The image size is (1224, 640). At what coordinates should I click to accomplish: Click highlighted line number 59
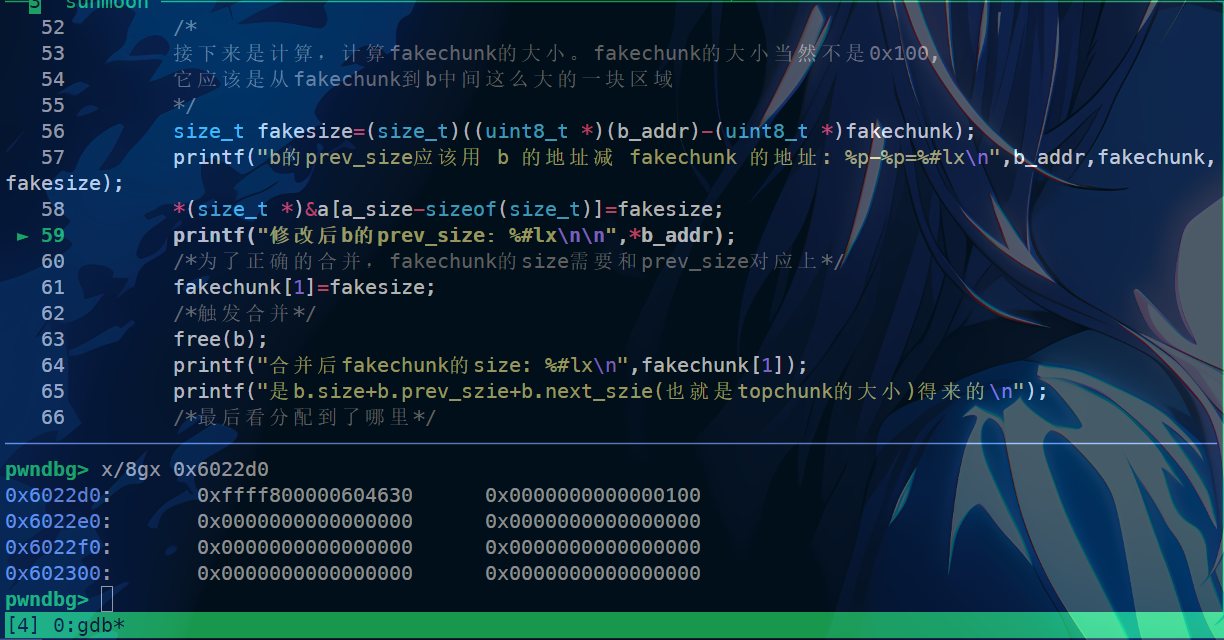point(53,235)
